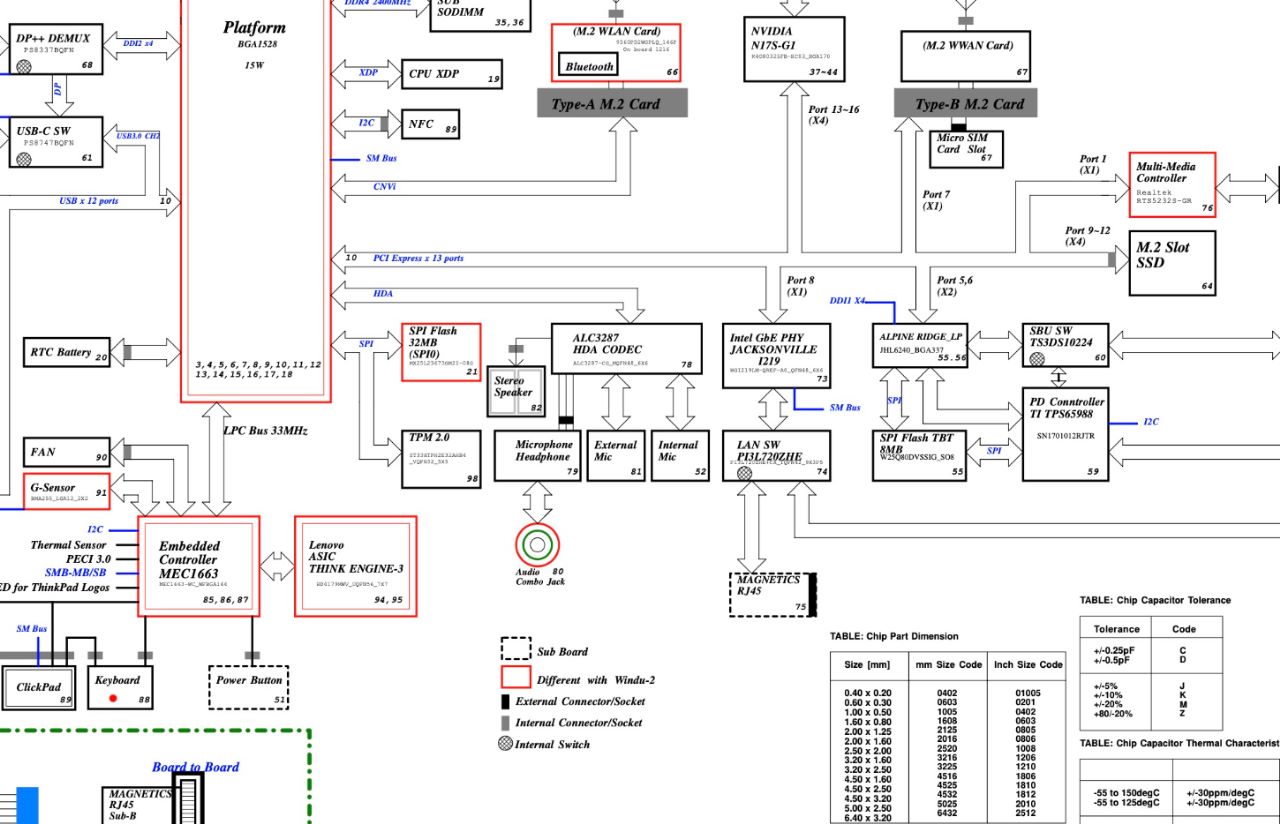The width and height of the screenshot is (1280, 824).
Task: Click the hatched switch symbol in LAN SW block
Action: (744, 474)
